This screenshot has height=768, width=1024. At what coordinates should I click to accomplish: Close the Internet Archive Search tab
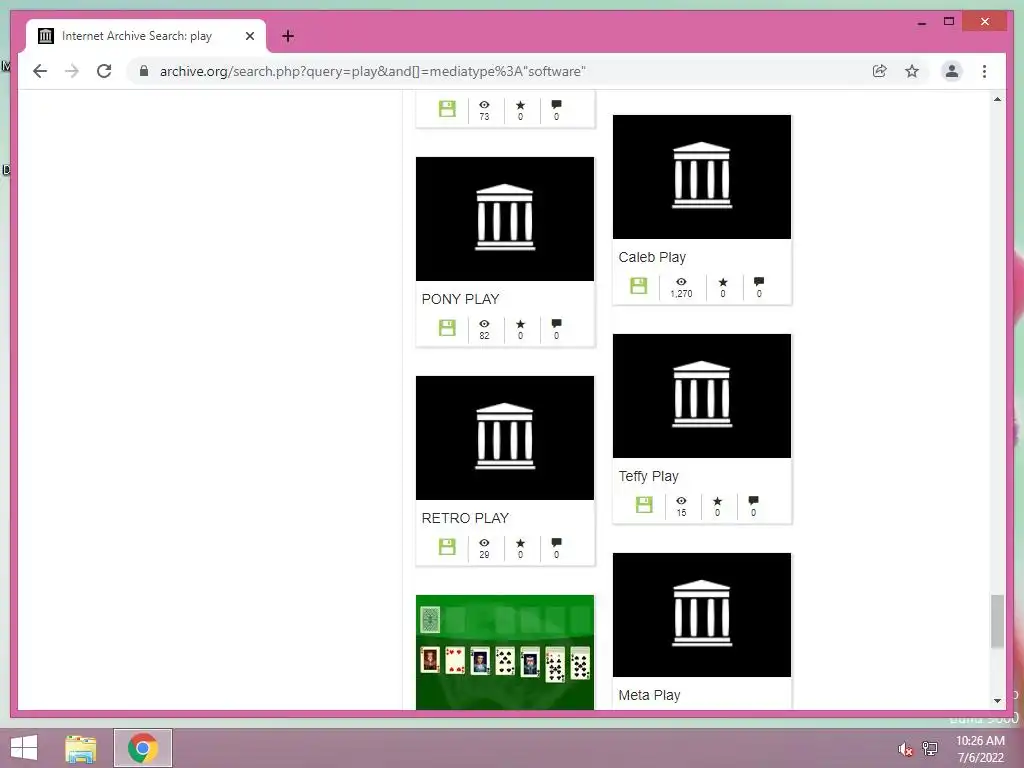pyautogui.click(x=249, y=36)
